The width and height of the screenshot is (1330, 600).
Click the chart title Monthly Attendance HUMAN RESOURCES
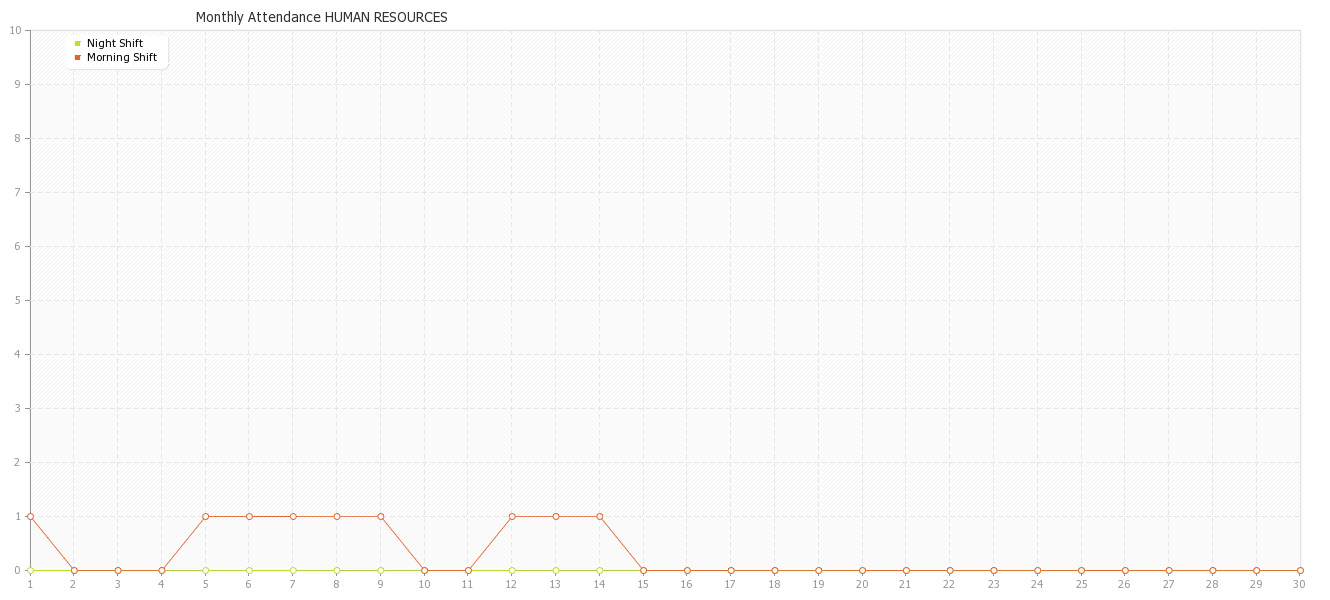pos(321,17)
